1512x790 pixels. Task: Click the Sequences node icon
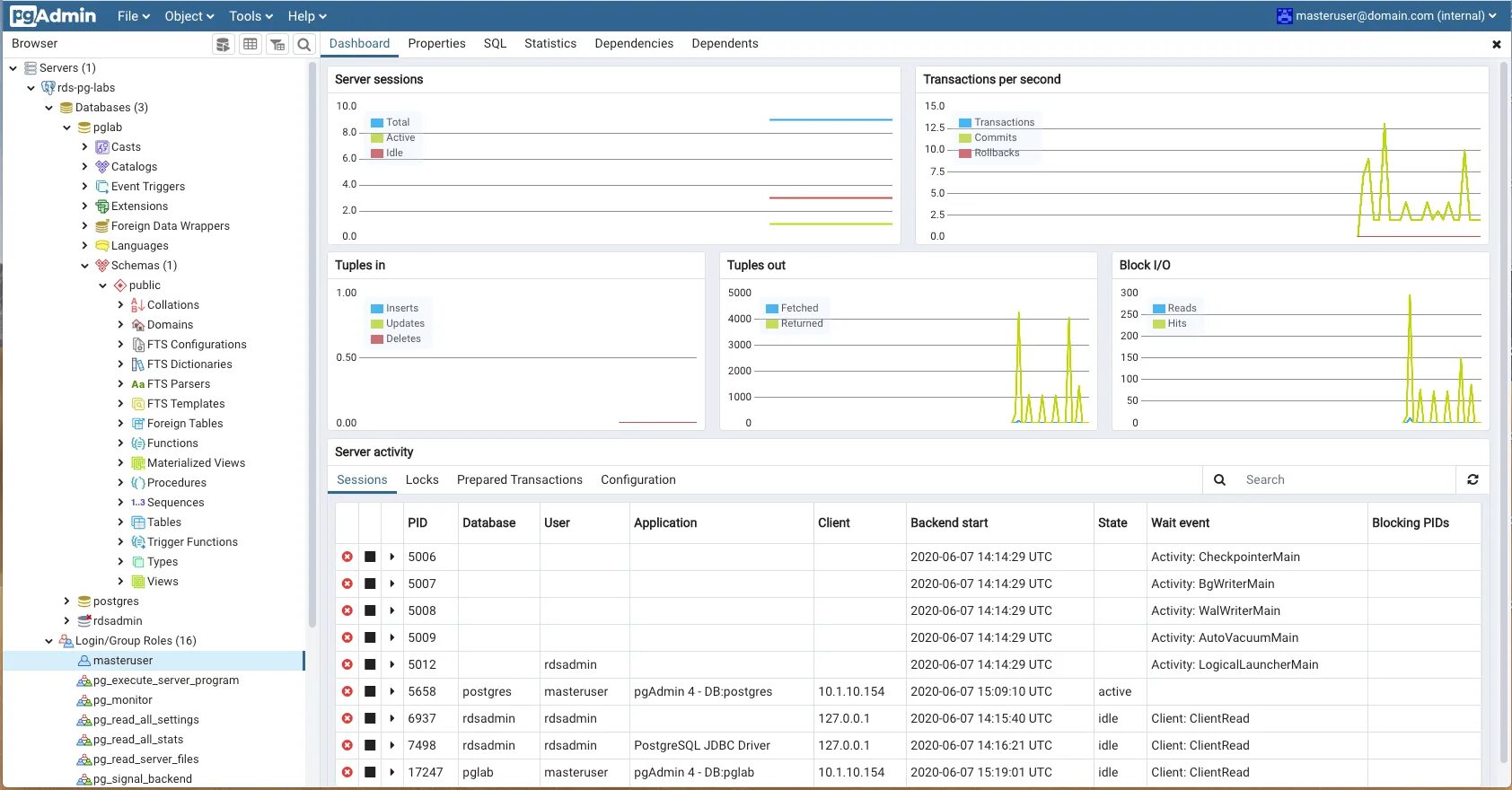[138, 503]
